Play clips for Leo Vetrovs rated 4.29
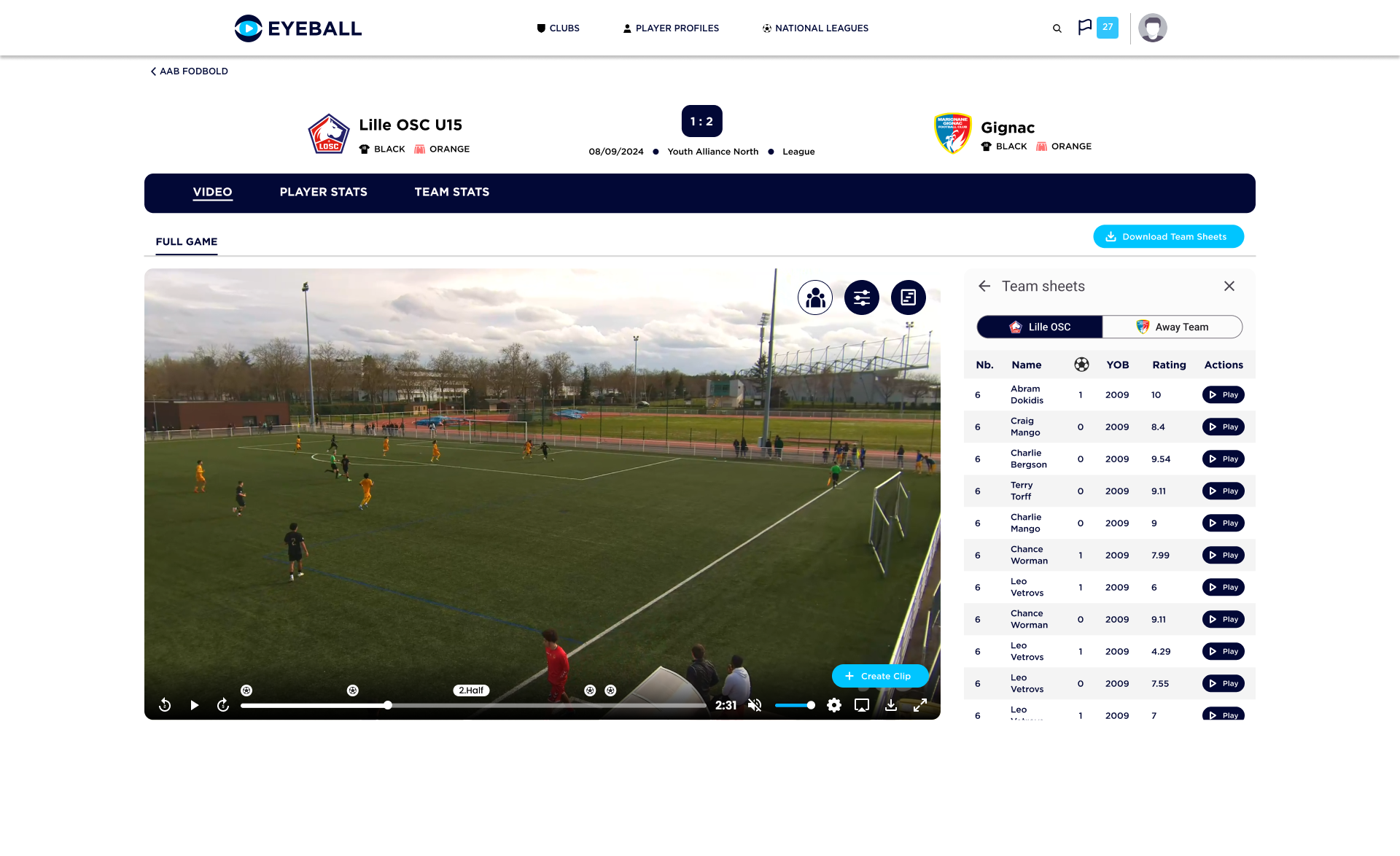Image resolution: width=1400 pixels, height=856 pixels. (1223, 652)
